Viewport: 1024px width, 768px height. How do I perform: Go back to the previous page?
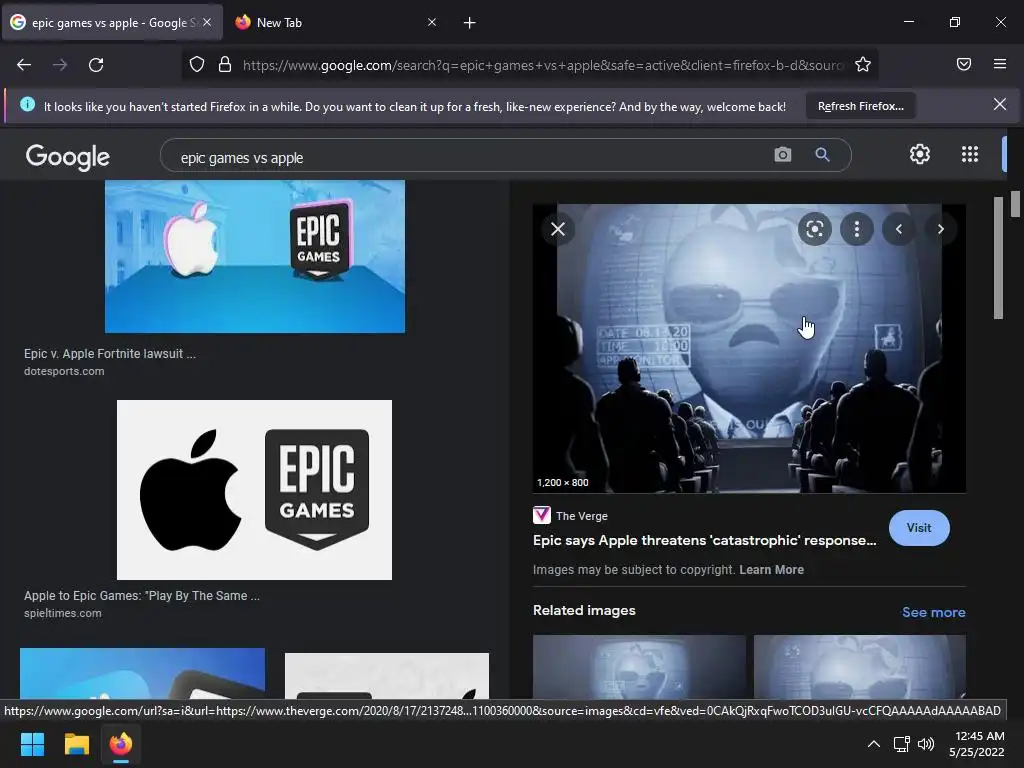point(24,65)
